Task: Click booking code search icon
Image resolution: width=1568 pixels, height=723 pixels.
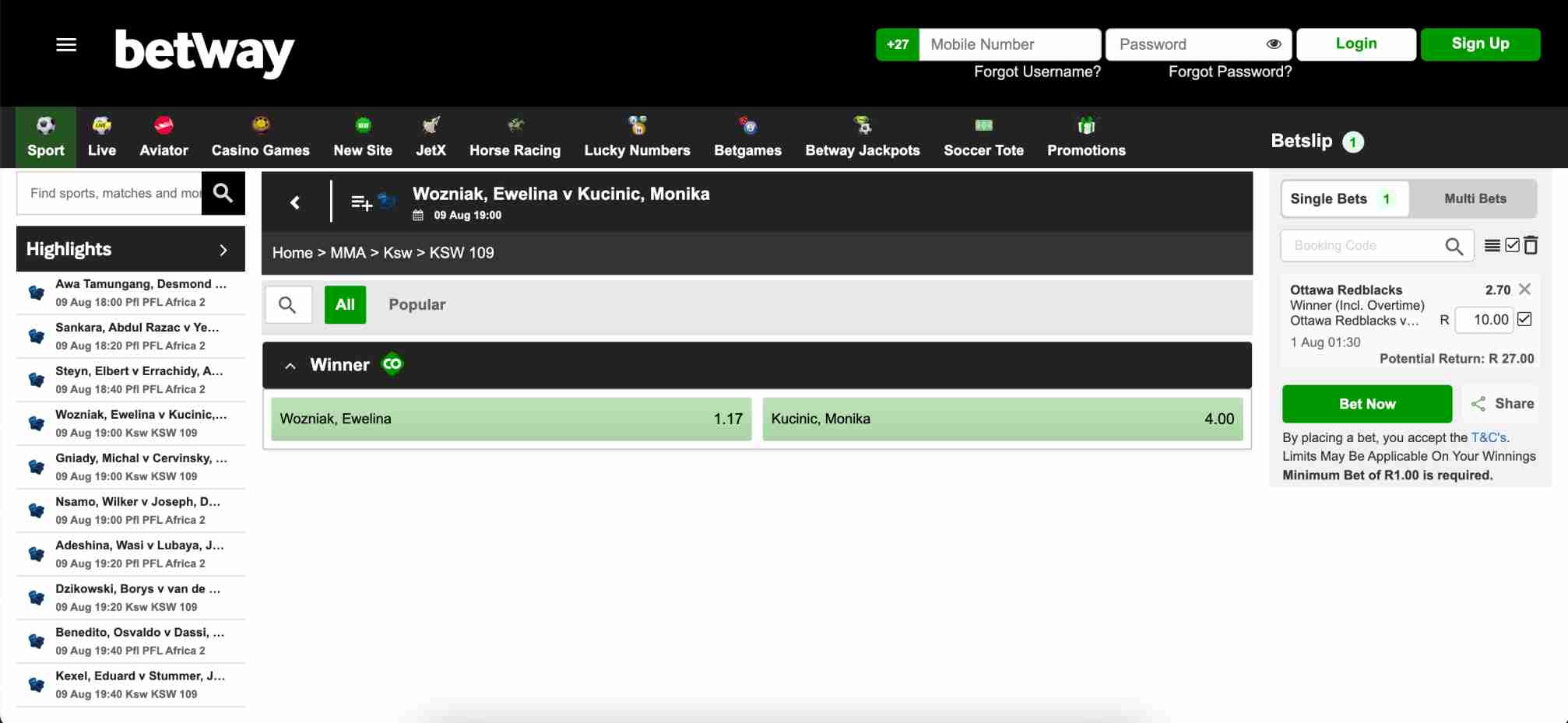Action: pos(1454,246)
